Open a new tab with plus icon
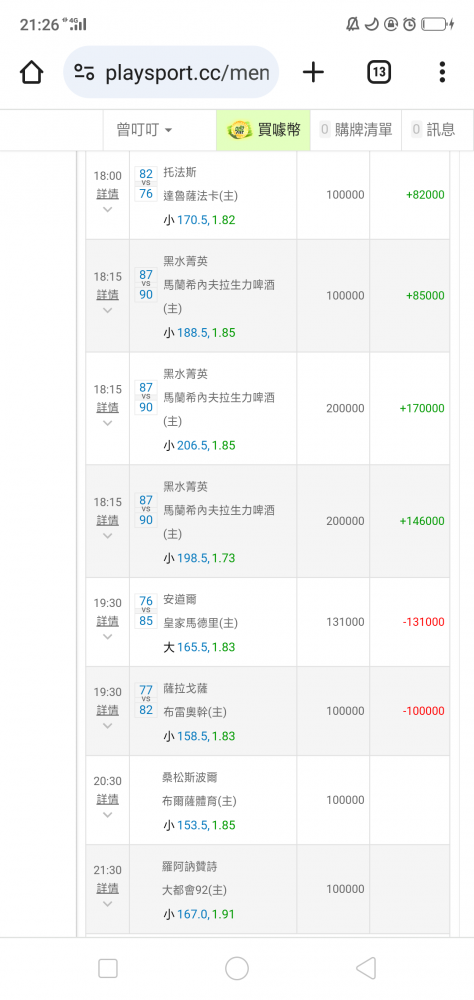The width and height of the screenshot is (474, 1000). (x=313, y=72)
